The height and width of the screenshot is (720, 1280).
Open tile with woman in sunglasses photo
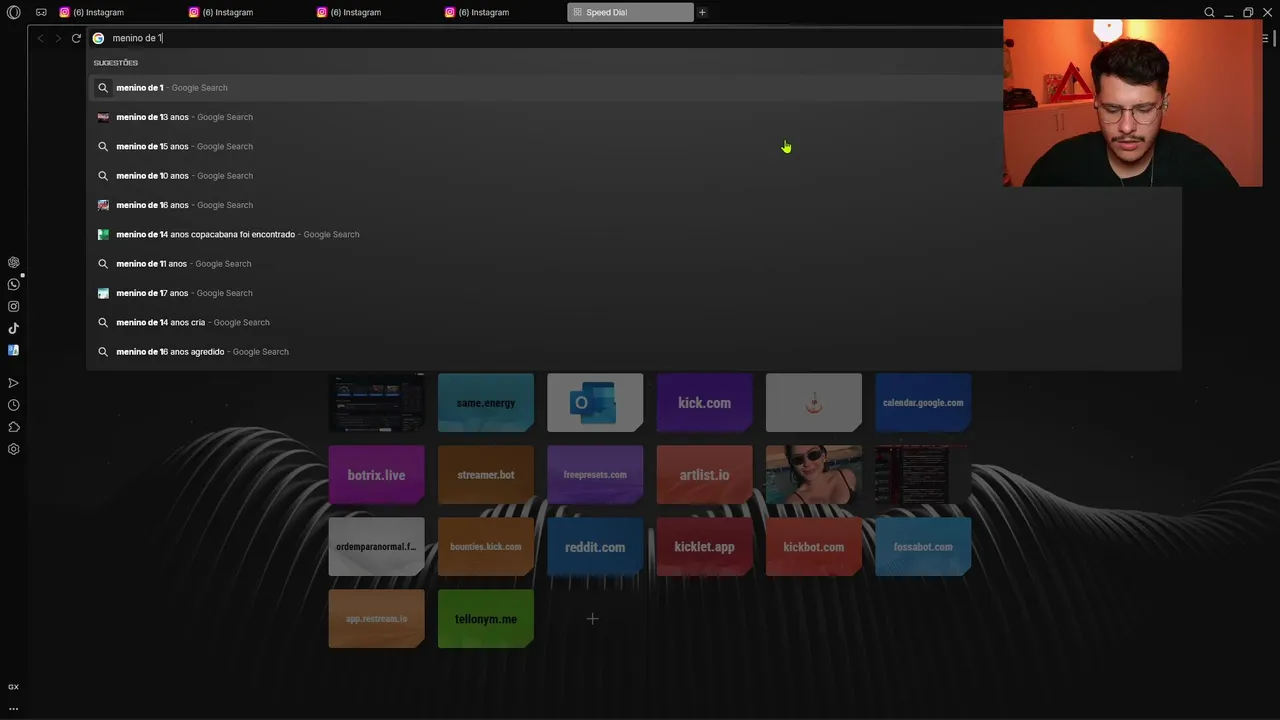click(813, 475)
